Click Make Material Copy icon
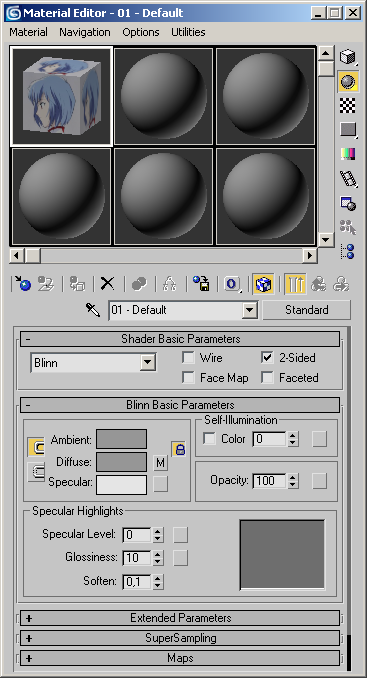The height and width of the screenshot is (678, 367). click(x=139, y=284)
